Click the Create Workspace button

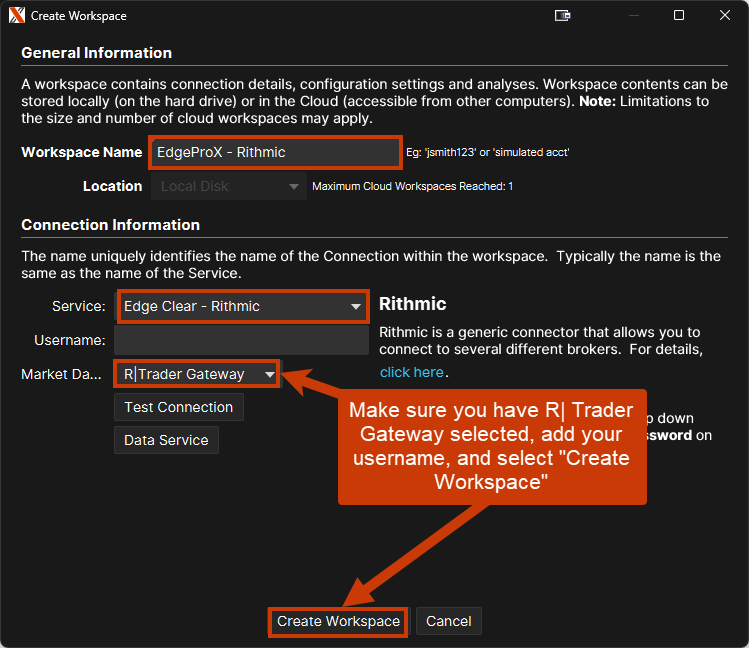338,621
